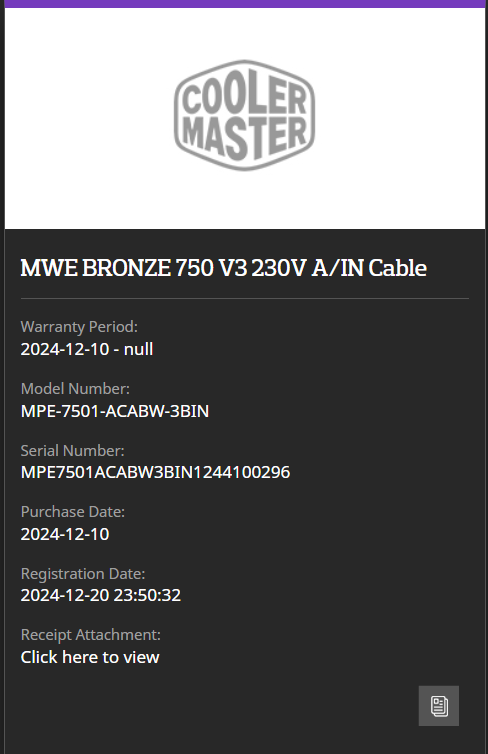488x754 pixels.
Task: Click the Registration Date label
Action: (83, 574)
